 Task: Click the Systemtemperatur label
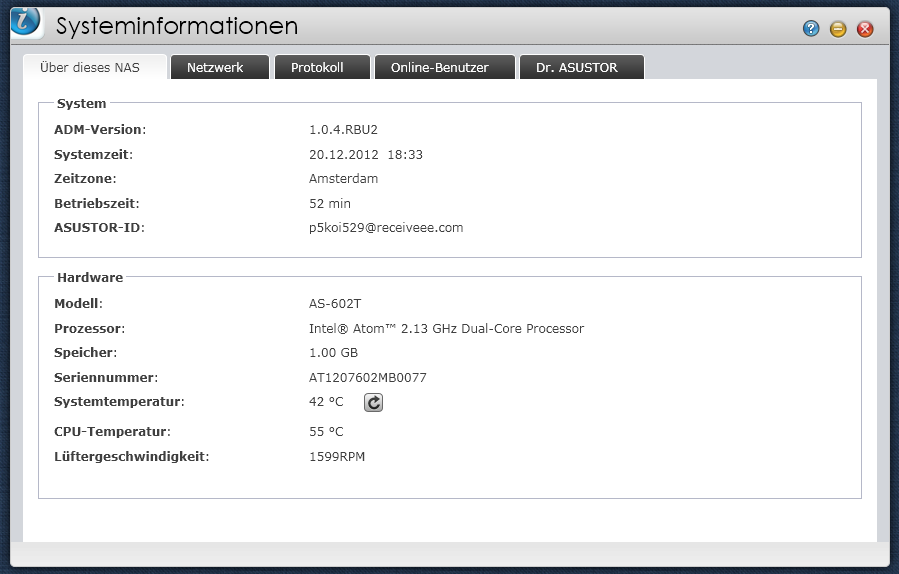tap(119, 402)
